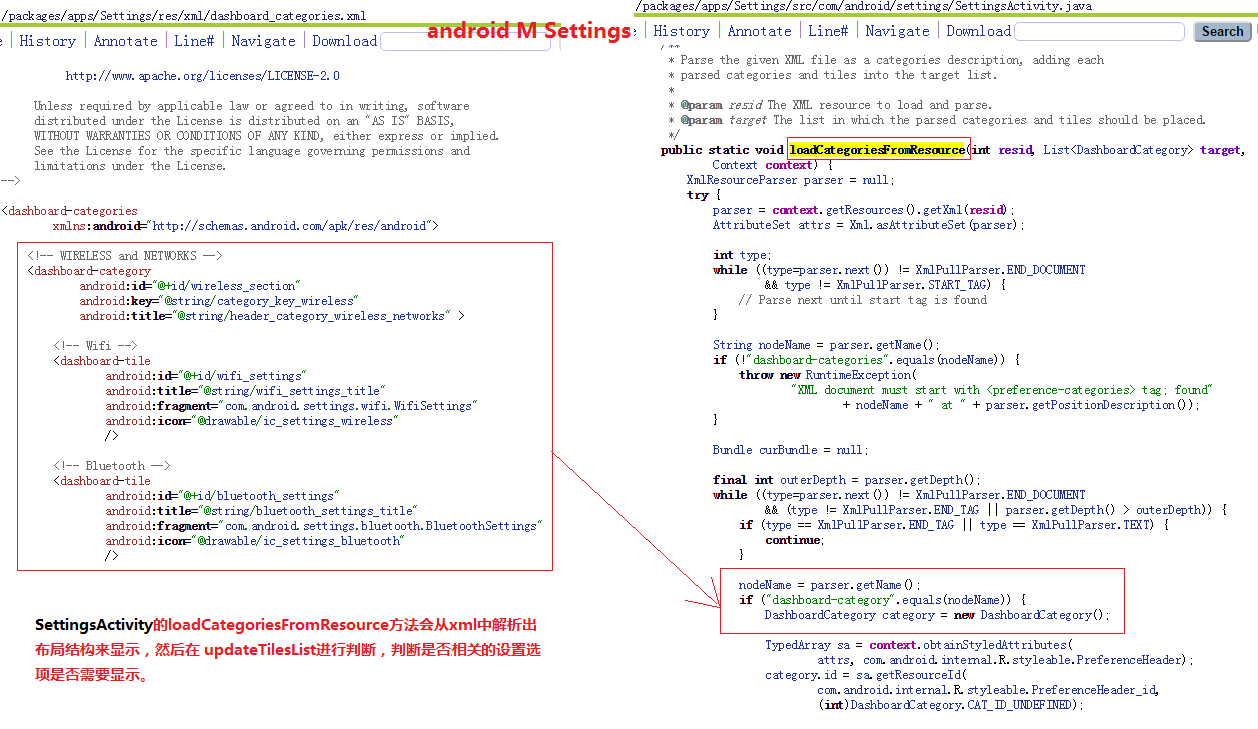Screen dimensions: 1258x729
Task: Toggle Line# in the dashboard_categories.xml pane
Action: click(x=194, y=41)
